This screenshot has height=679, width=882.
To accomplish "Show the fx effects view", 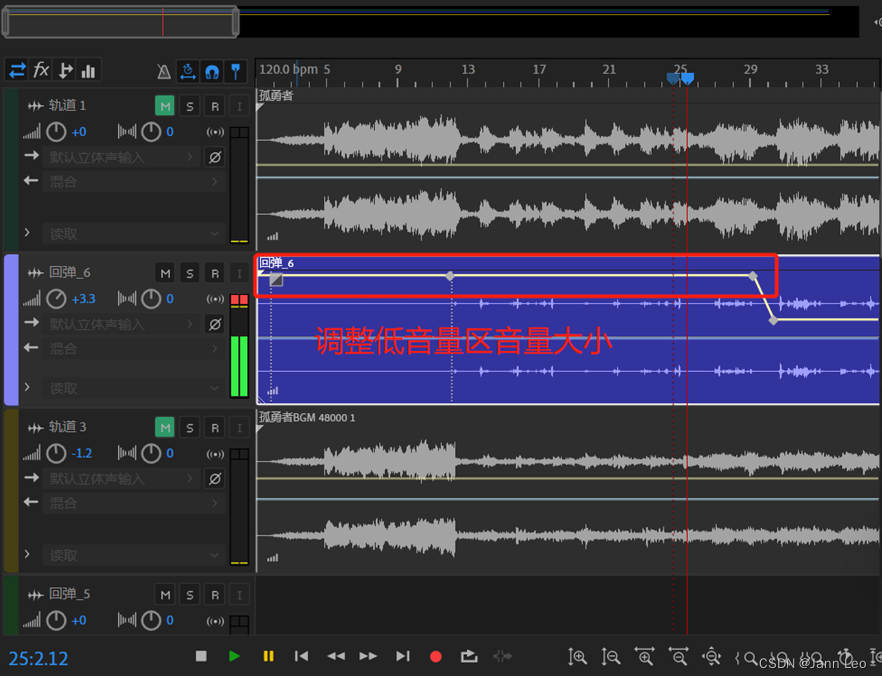I will point(41,70).
